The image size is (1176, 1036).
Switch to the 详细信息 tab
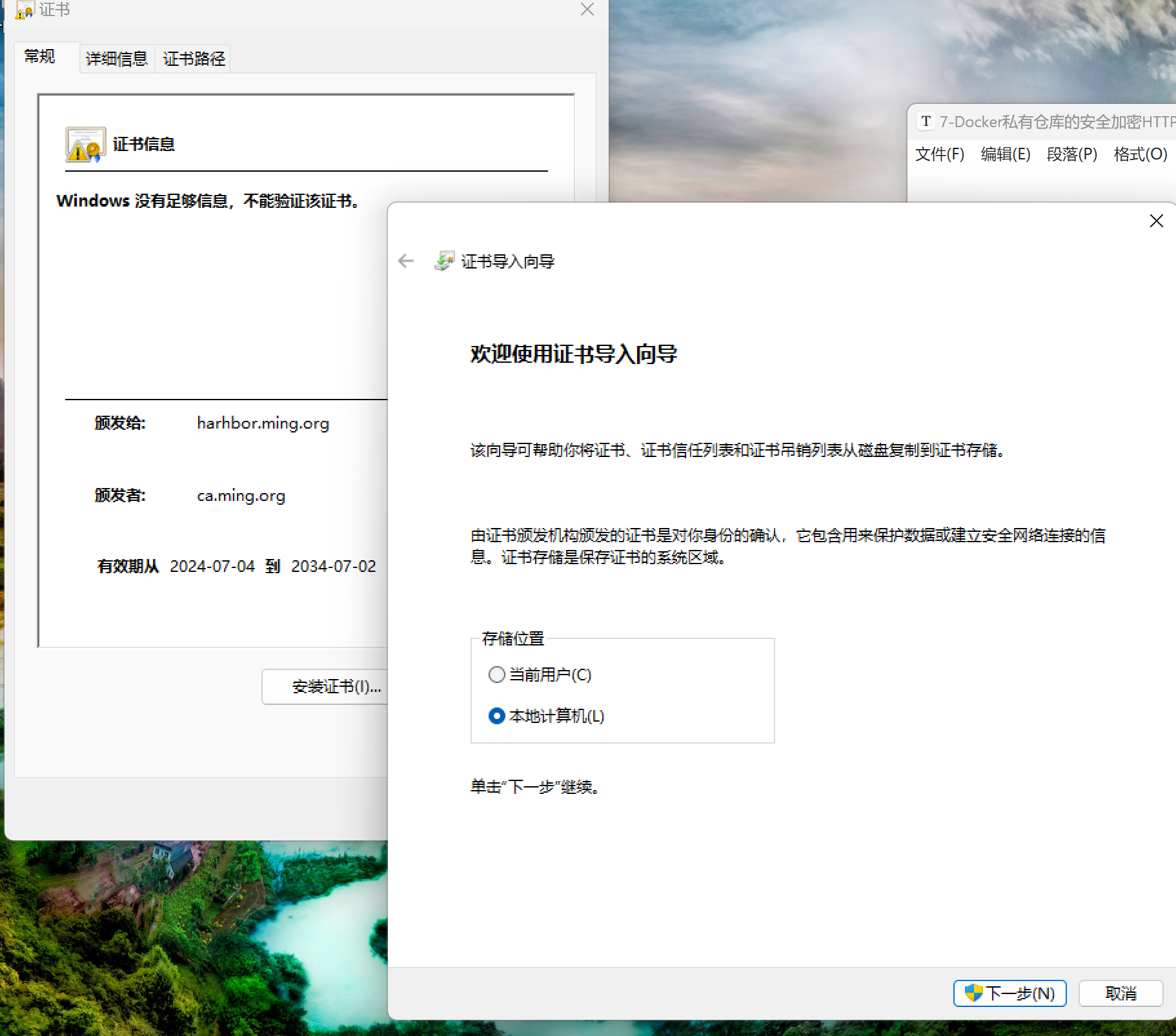(x=117, y=59)
